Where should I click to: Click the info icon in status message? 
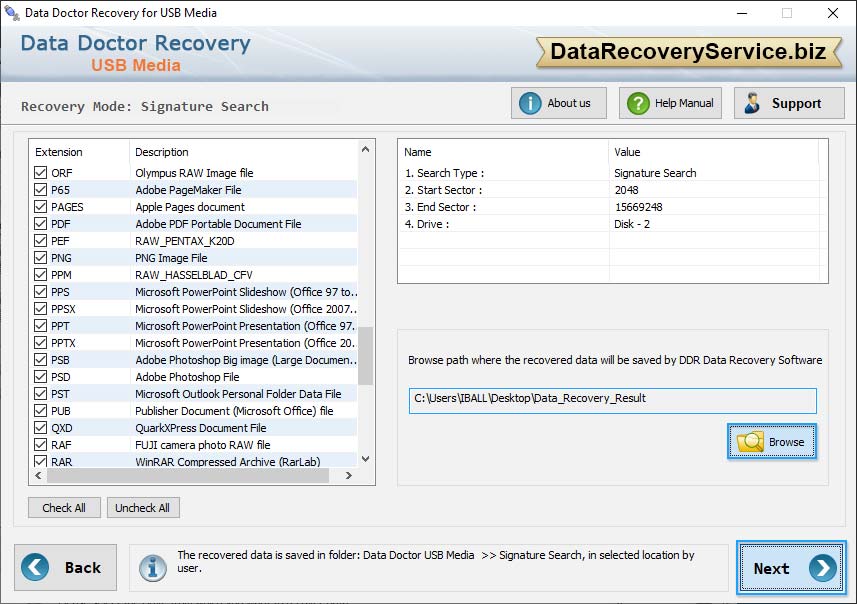[x=152, y=568]
